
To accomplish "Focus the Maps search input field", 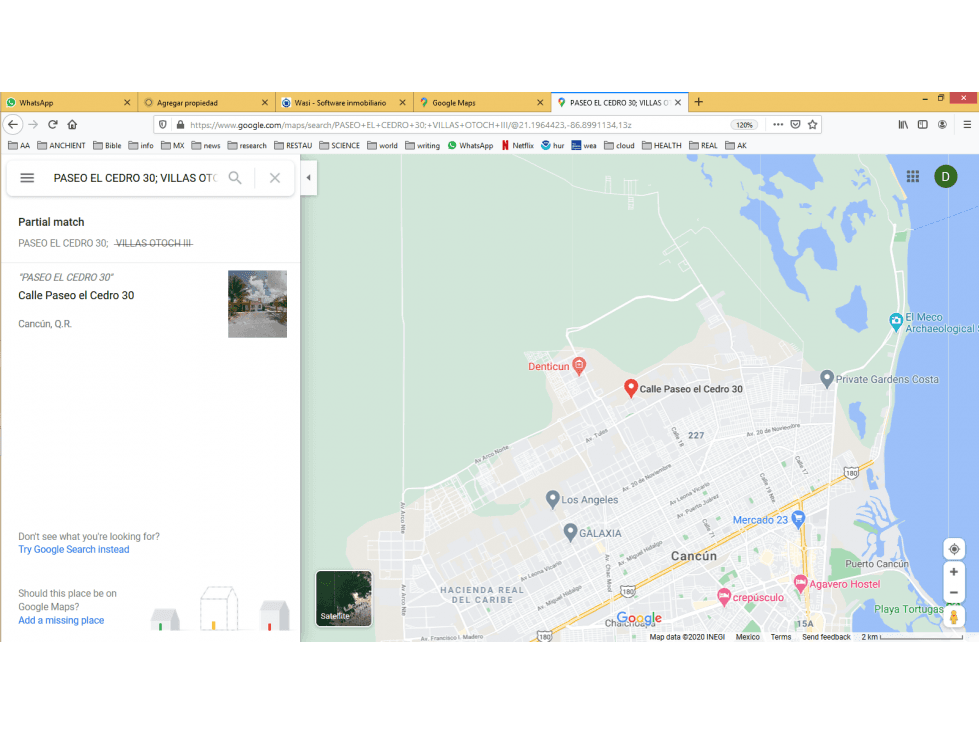I will click(134, 178).
